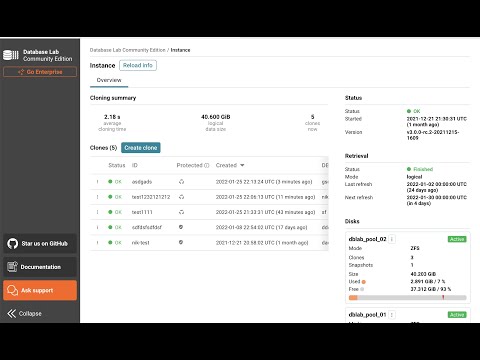Click the Active badge of dblab_pool_01
This screenshot has height=360, width=480.
pos(457,315)
